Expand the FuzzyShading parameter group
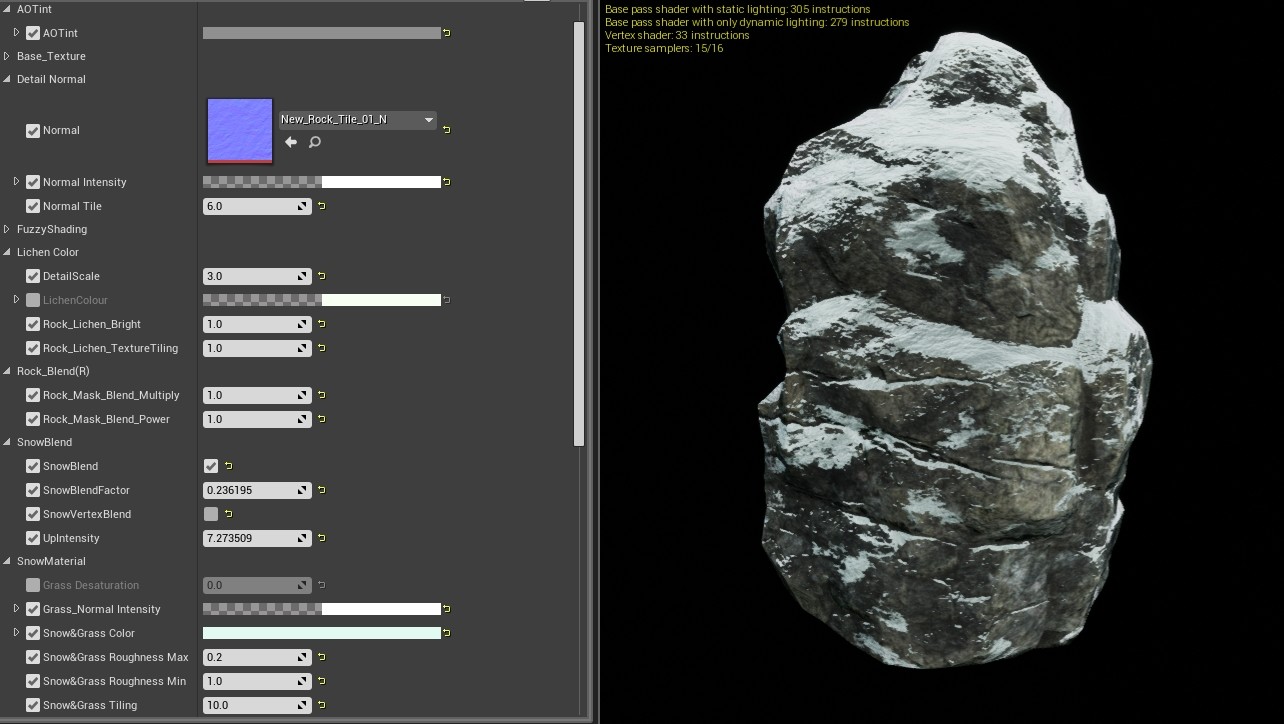This screenshot has height=724, width=1284. 7,229
